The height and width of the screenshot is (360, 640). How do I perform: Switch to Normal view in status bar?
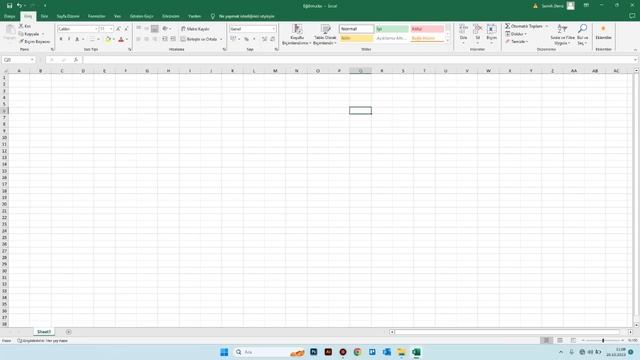(546, 340)
